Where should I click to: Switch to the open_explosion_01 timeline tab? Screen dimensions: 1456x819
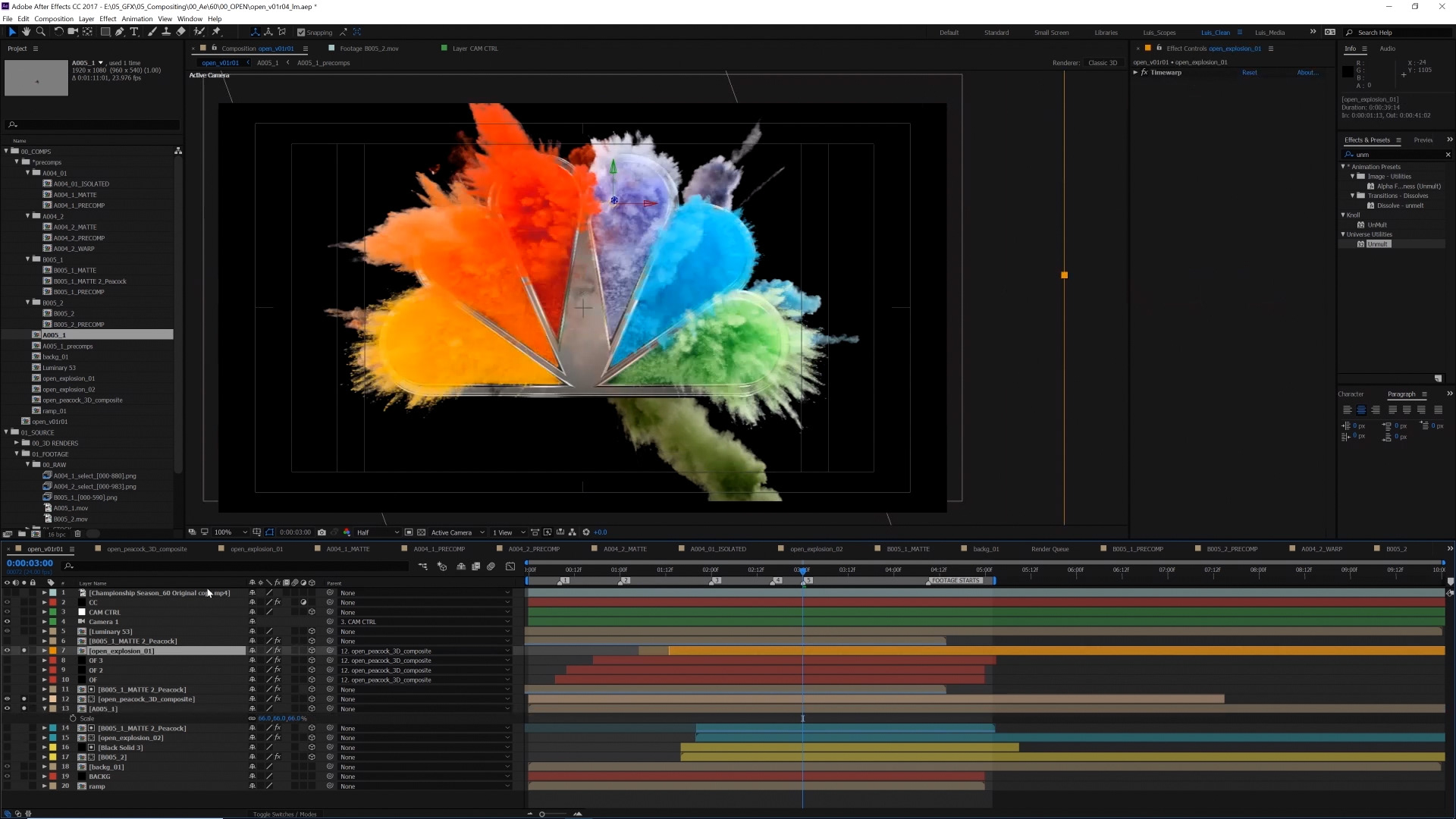pos(256,549)
